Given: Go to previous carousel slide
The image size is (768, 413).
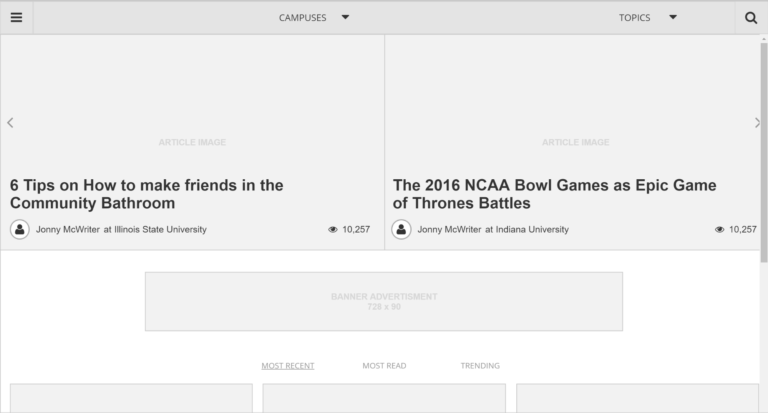Looking at the screenshot, I should pyautogui.click(x=10, y=123).
